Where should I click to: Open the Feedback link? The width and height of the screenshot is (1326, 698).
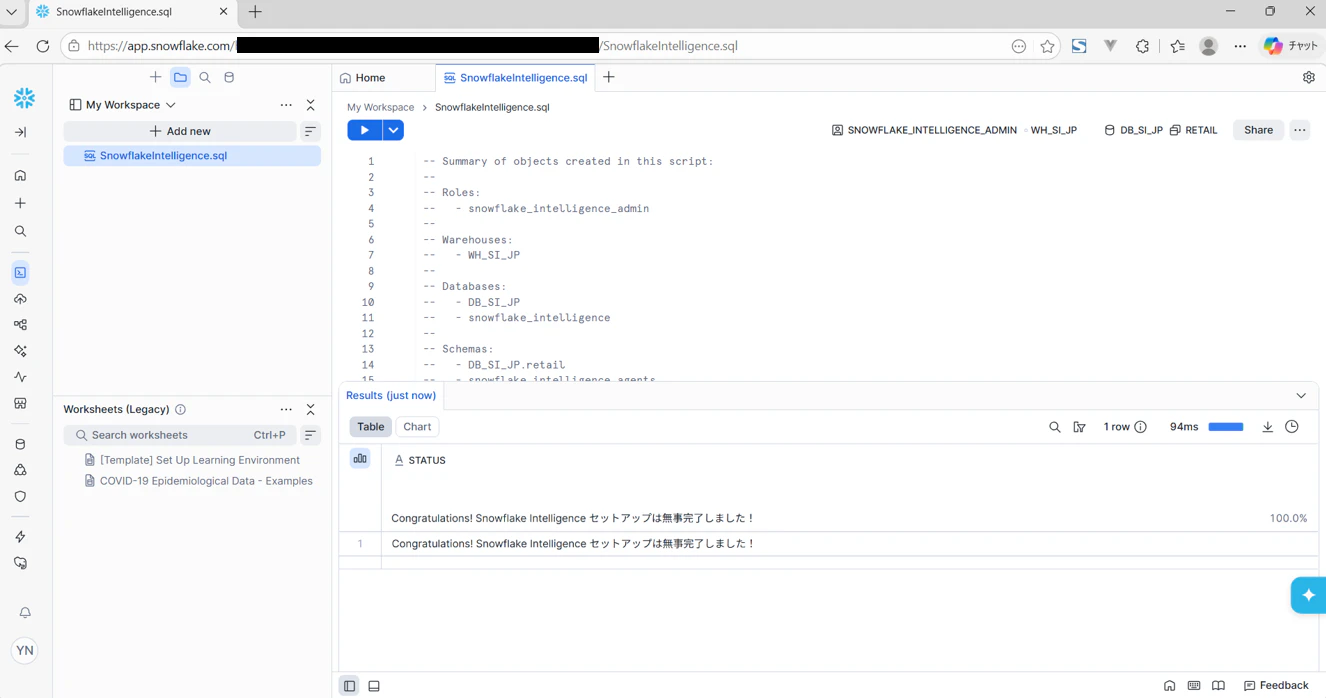tap(1276, 685)
